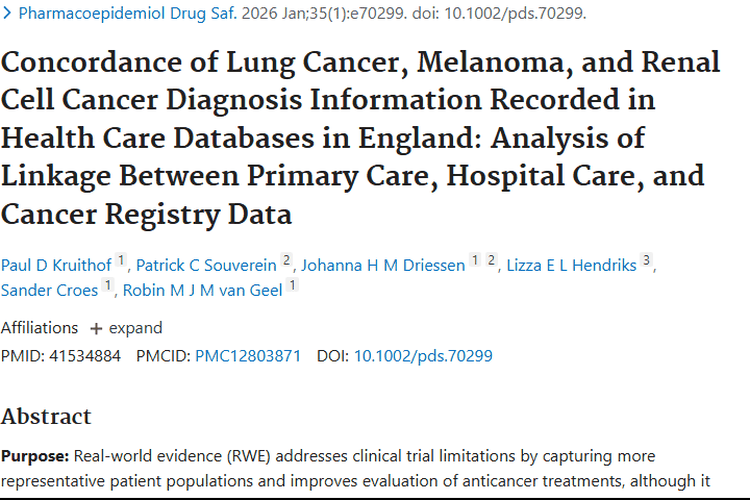750x500 pixels.
Task: Open author Paul D Kruithof
Action: coord(56,265)
